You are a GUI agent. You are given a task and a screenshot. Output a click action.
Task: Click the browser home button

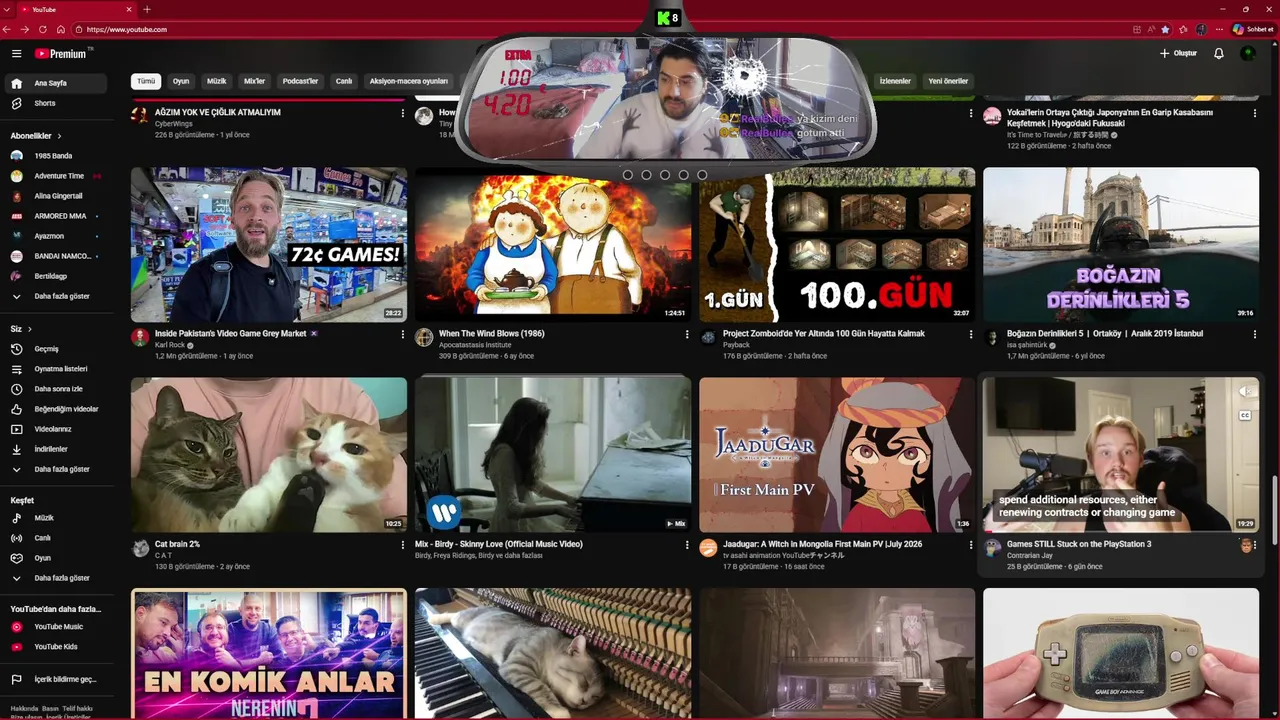point(61,29)
